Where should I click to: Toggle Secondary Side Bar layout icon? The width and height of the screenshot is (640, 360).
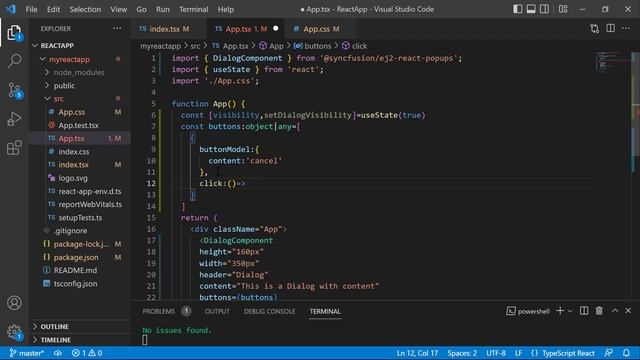(x=544, y=9)
